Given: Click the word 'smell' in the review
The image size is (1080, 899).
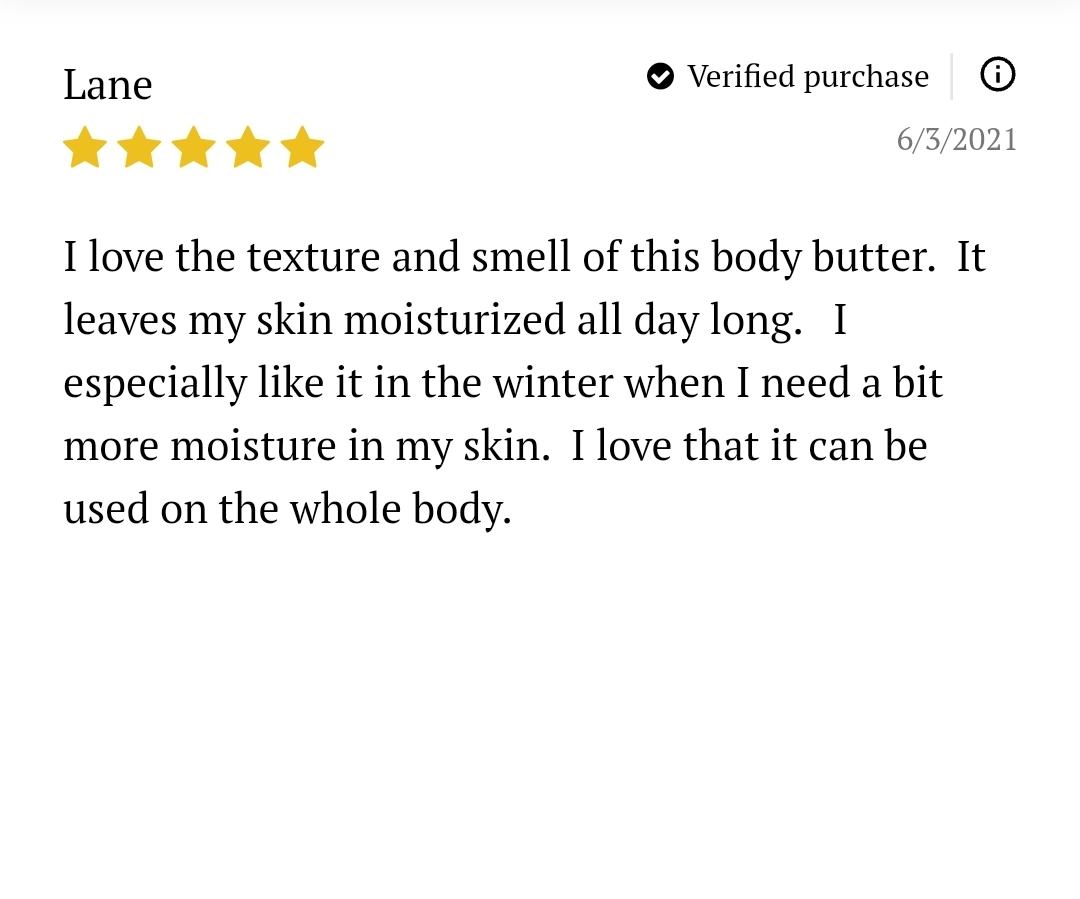Looking at the screenshot, I should click(x=521, y=256).
